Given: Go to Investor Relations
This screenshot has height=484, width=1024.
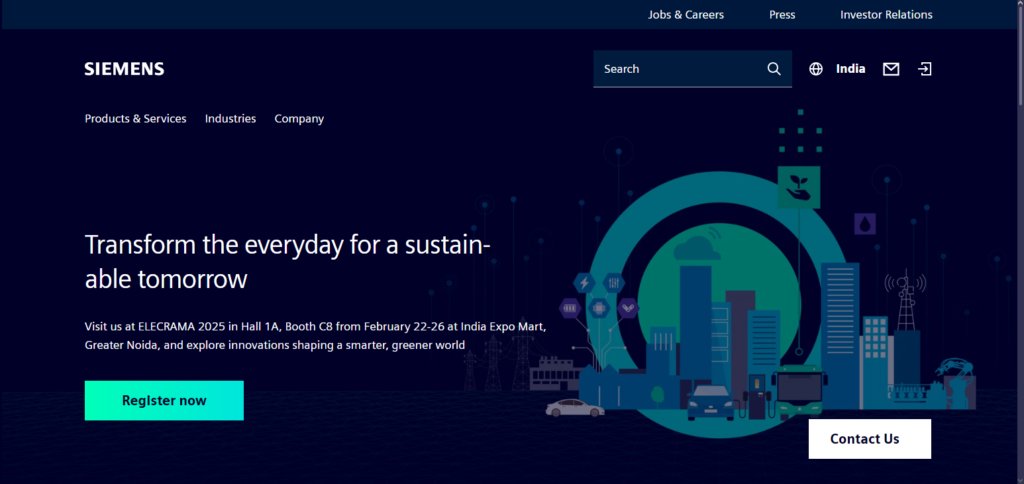Looking at the screenshot, I should [886, 14].
